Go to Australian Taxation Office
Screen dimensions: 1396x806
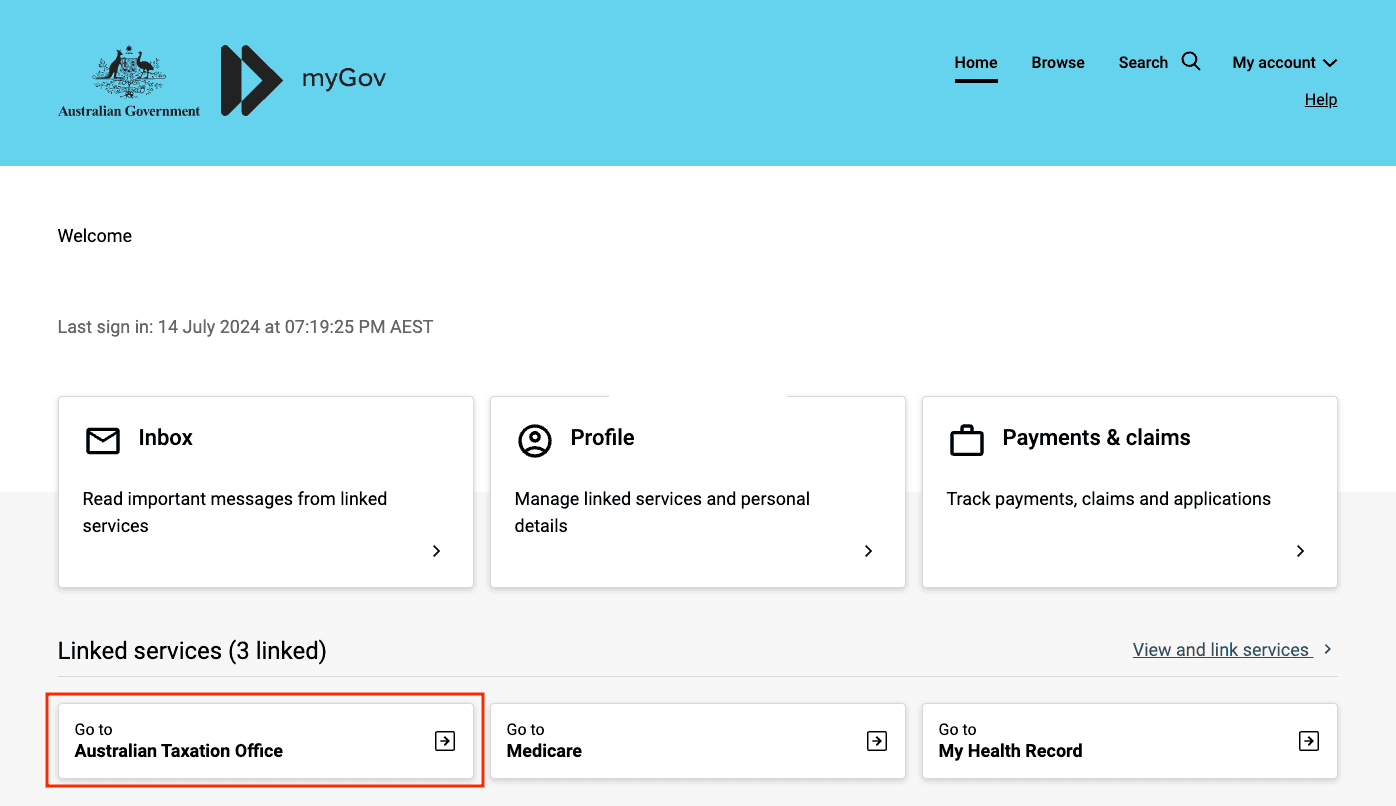click(266, 741)
